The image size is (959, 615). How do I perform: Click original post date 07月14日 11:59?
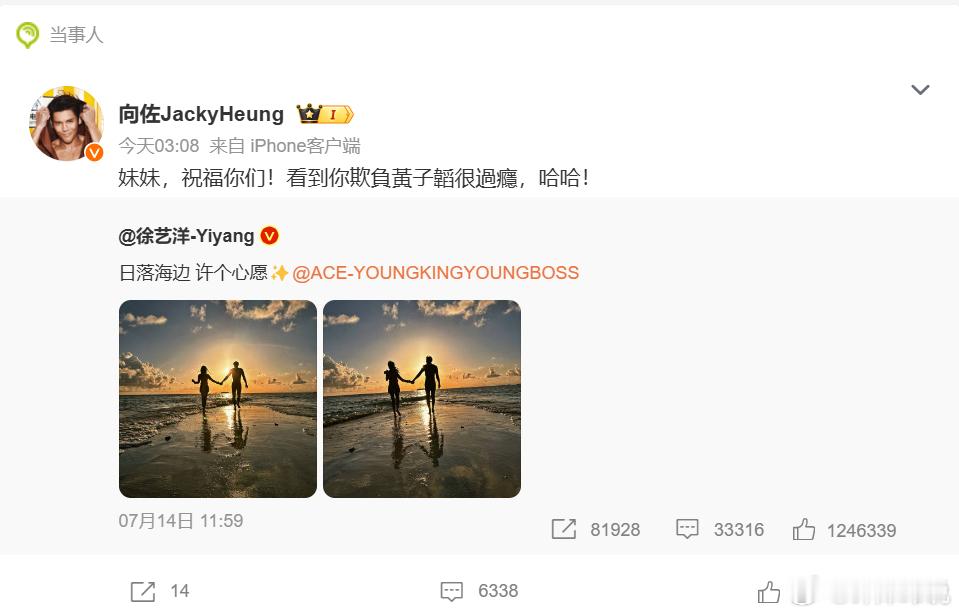coord(181,521)
